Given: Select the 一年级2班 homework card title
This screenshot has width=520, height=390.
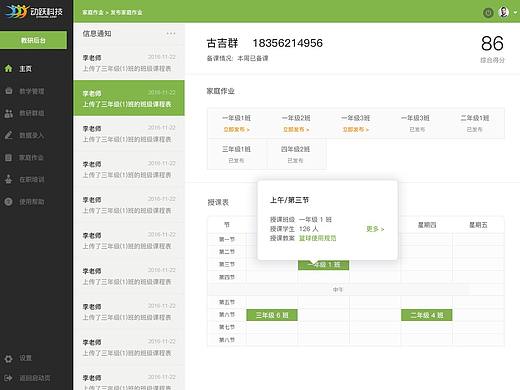Looking at the screenshot, I should click(296, 118).
